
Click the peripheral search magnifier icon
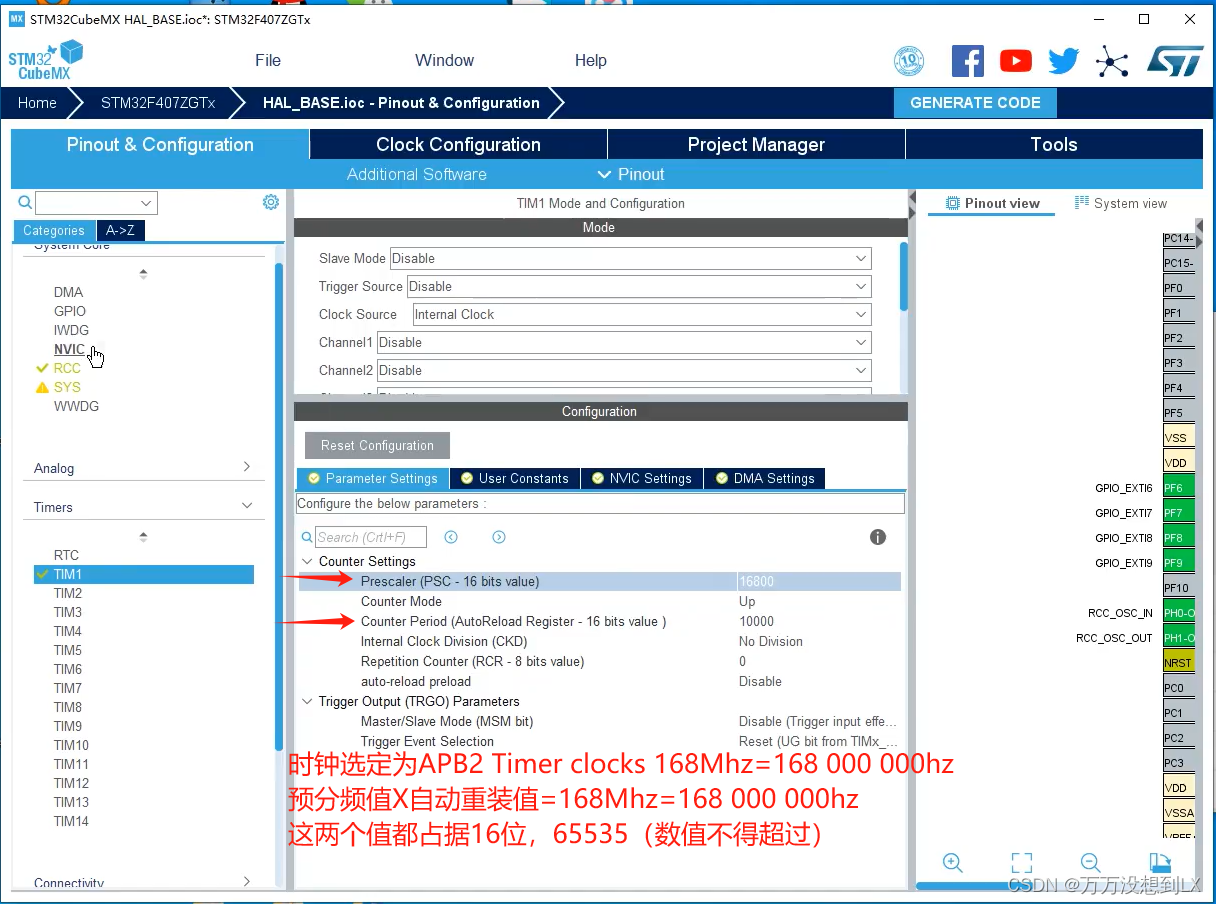25,202
